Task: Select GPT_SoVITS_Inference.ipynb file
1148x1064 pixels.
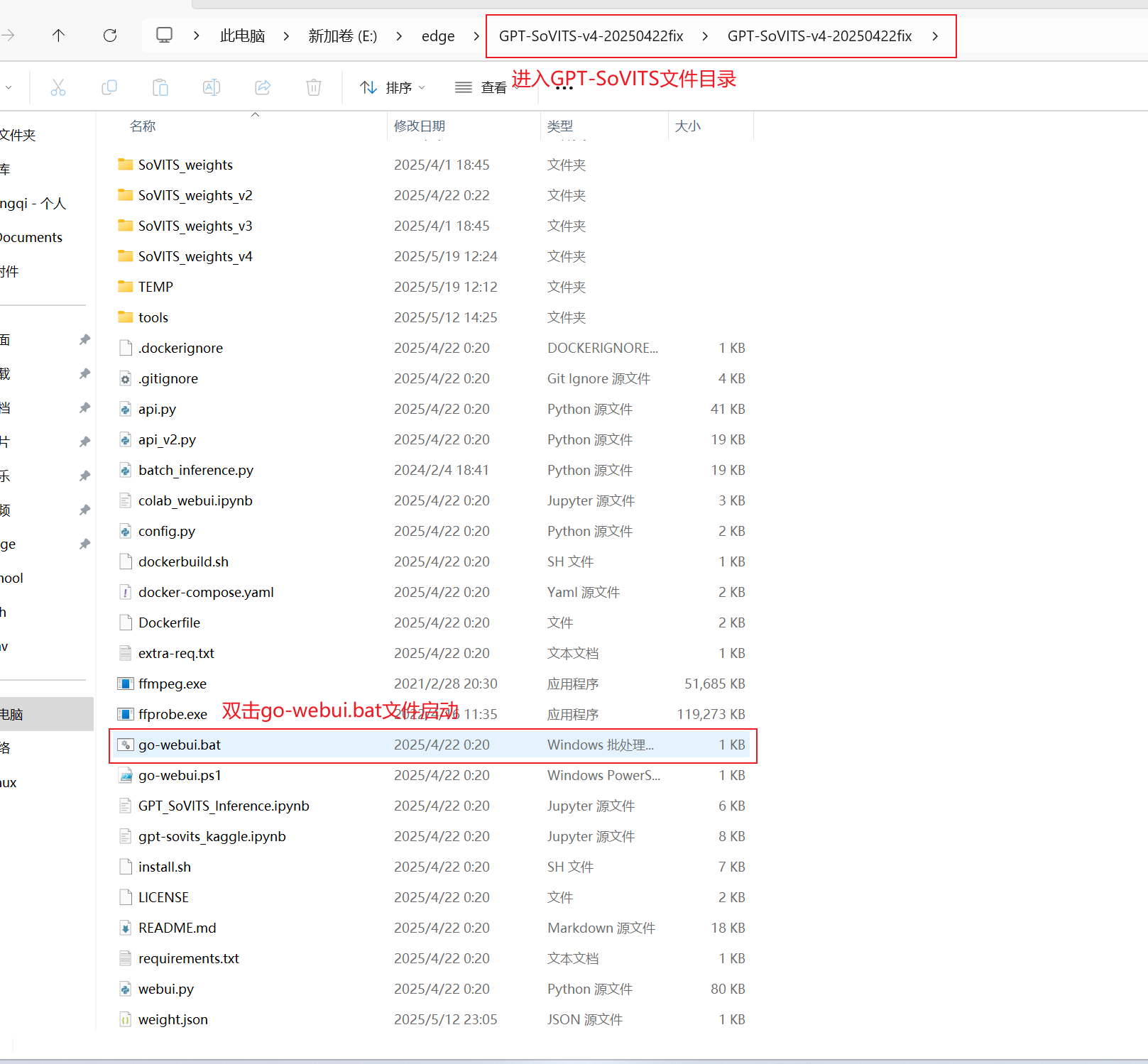Action: pos(224,806)
